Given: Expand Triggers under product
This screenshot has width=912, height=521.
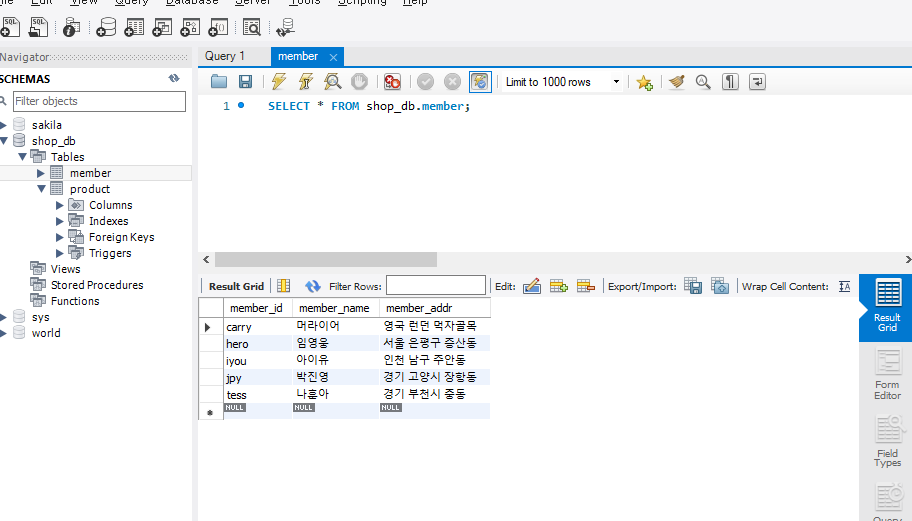Looking at the screenshot, I should point(59,253).
